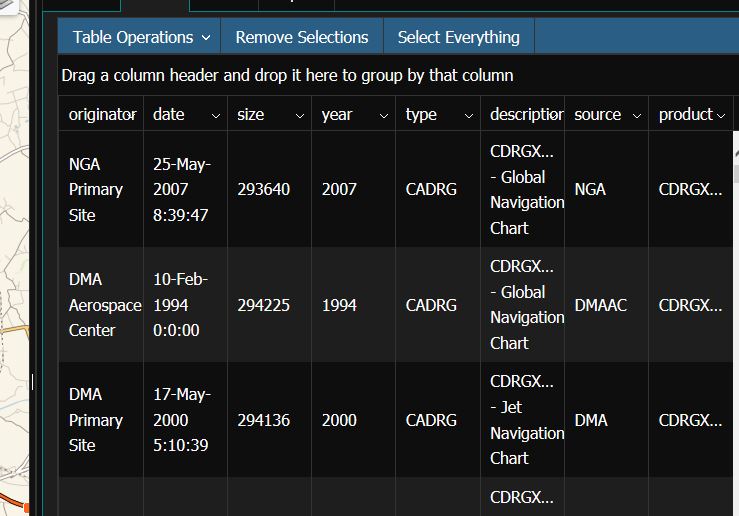Click Select Everything button
This screenshot has width=739, height=516.
[459, 37]
